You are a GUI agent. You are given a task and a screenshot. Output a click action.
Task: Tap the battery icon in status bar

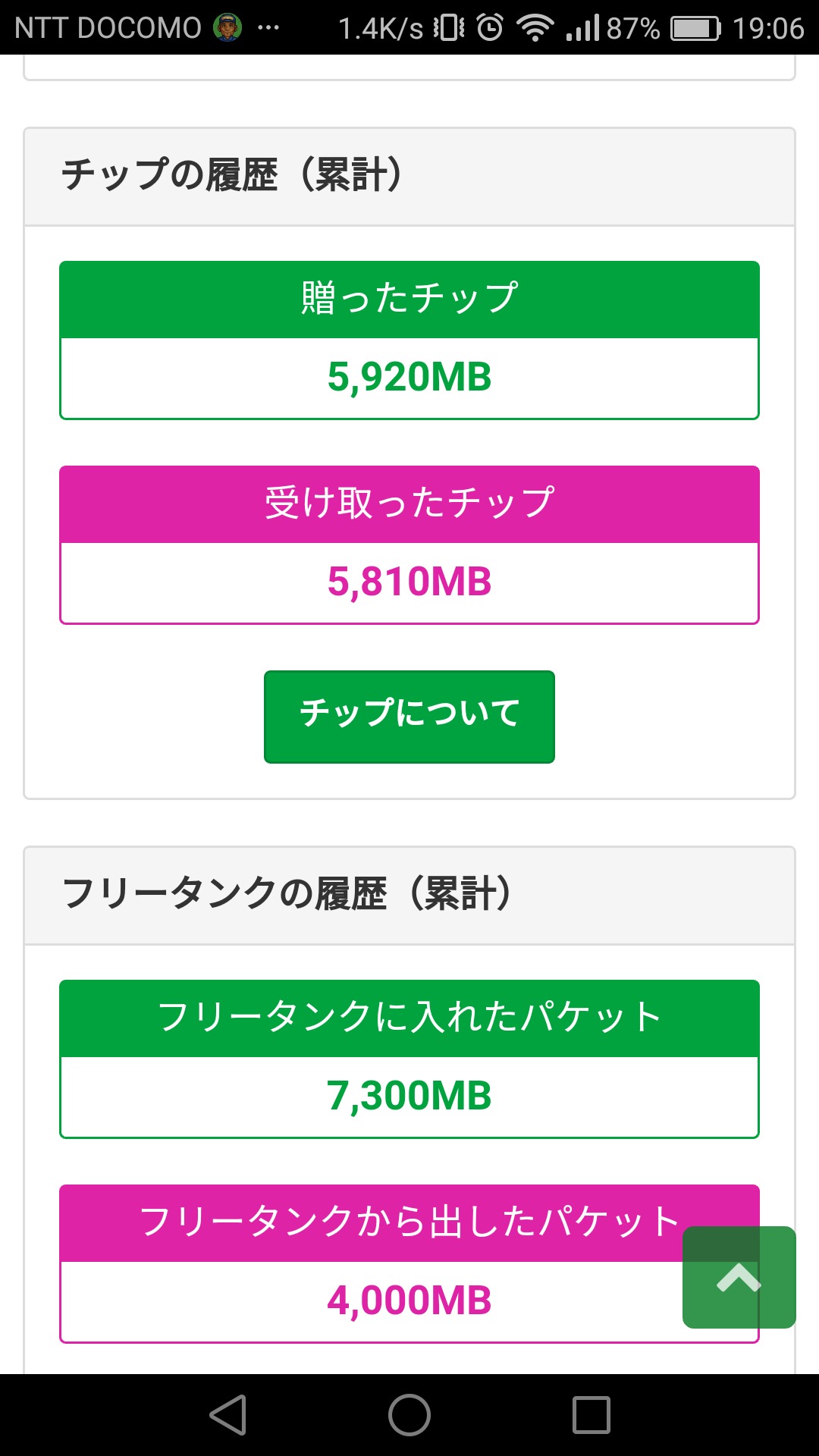pos(696,28)
